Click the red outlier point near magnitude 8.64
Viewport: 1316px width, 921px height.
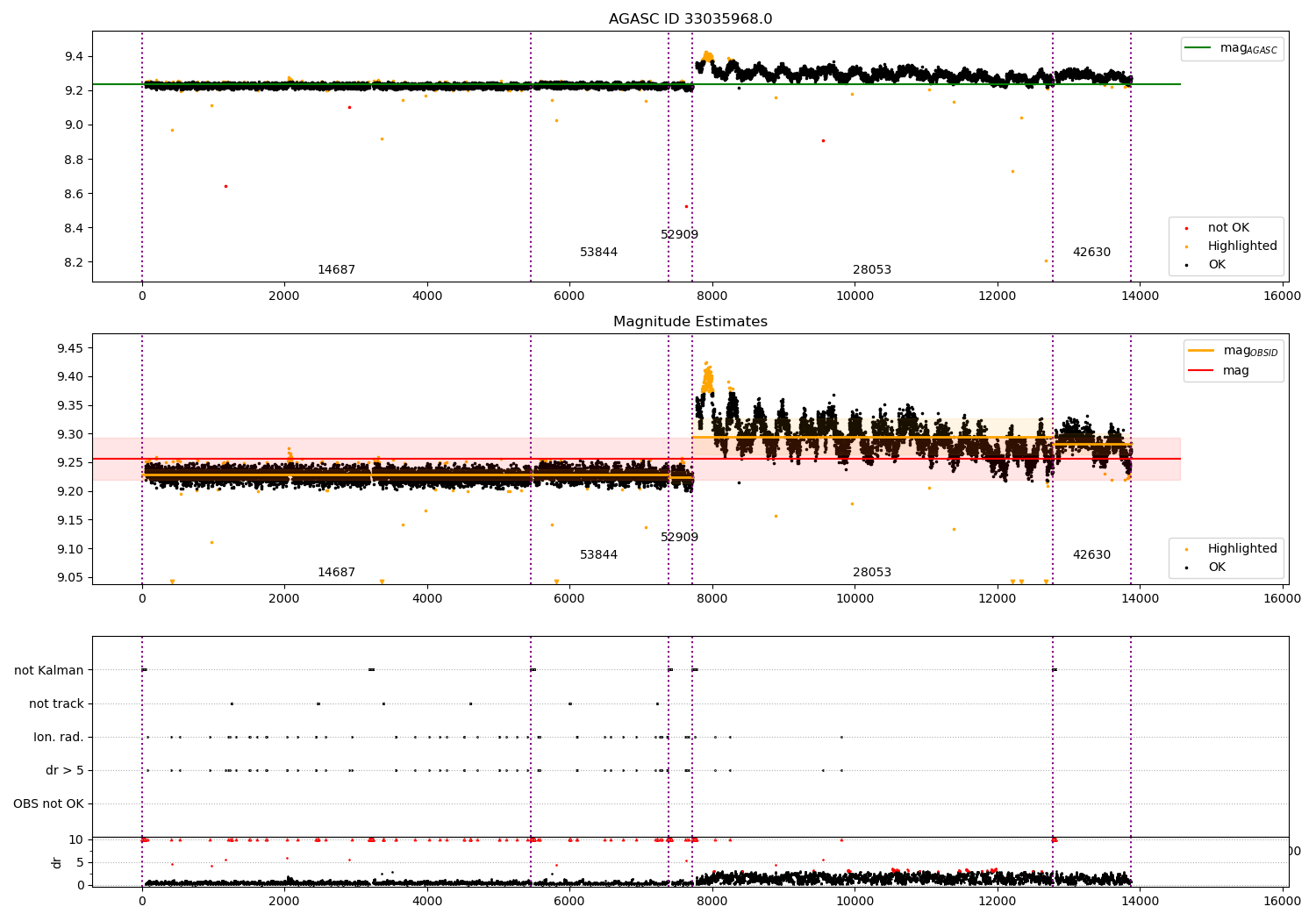(225, 186)
